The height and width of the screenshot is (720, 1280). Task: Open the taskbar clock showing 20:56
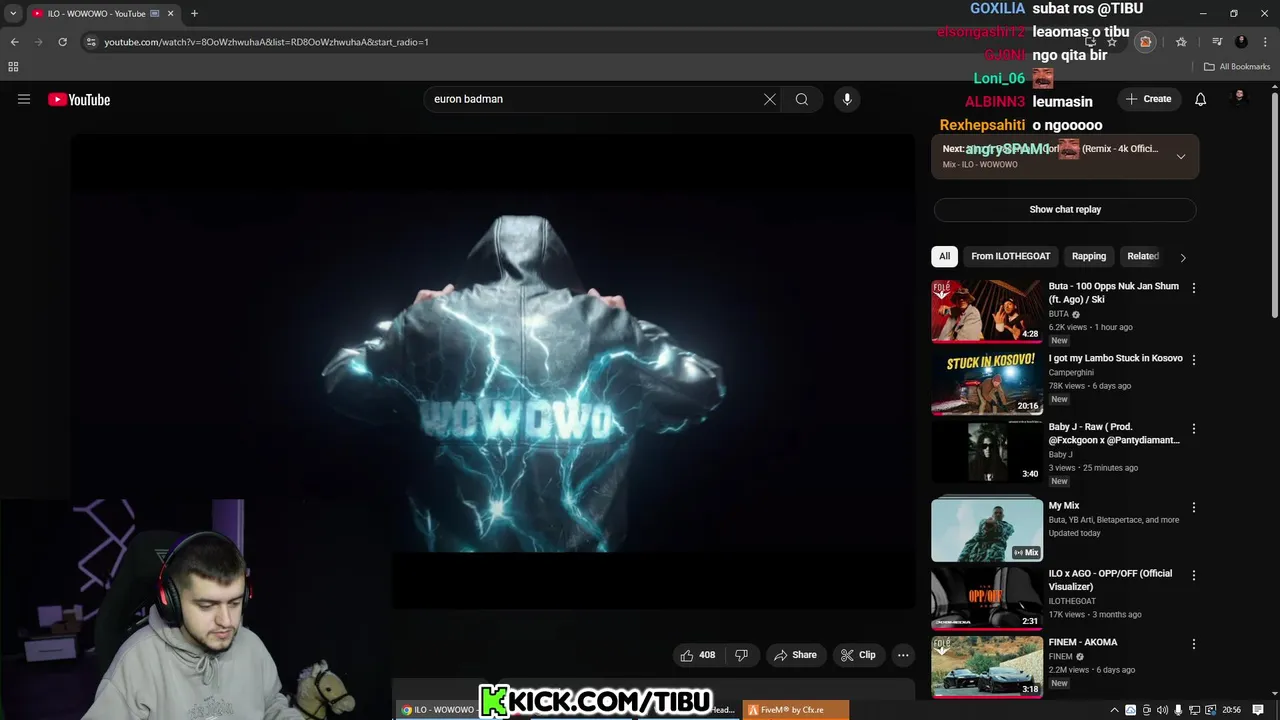1232,710
